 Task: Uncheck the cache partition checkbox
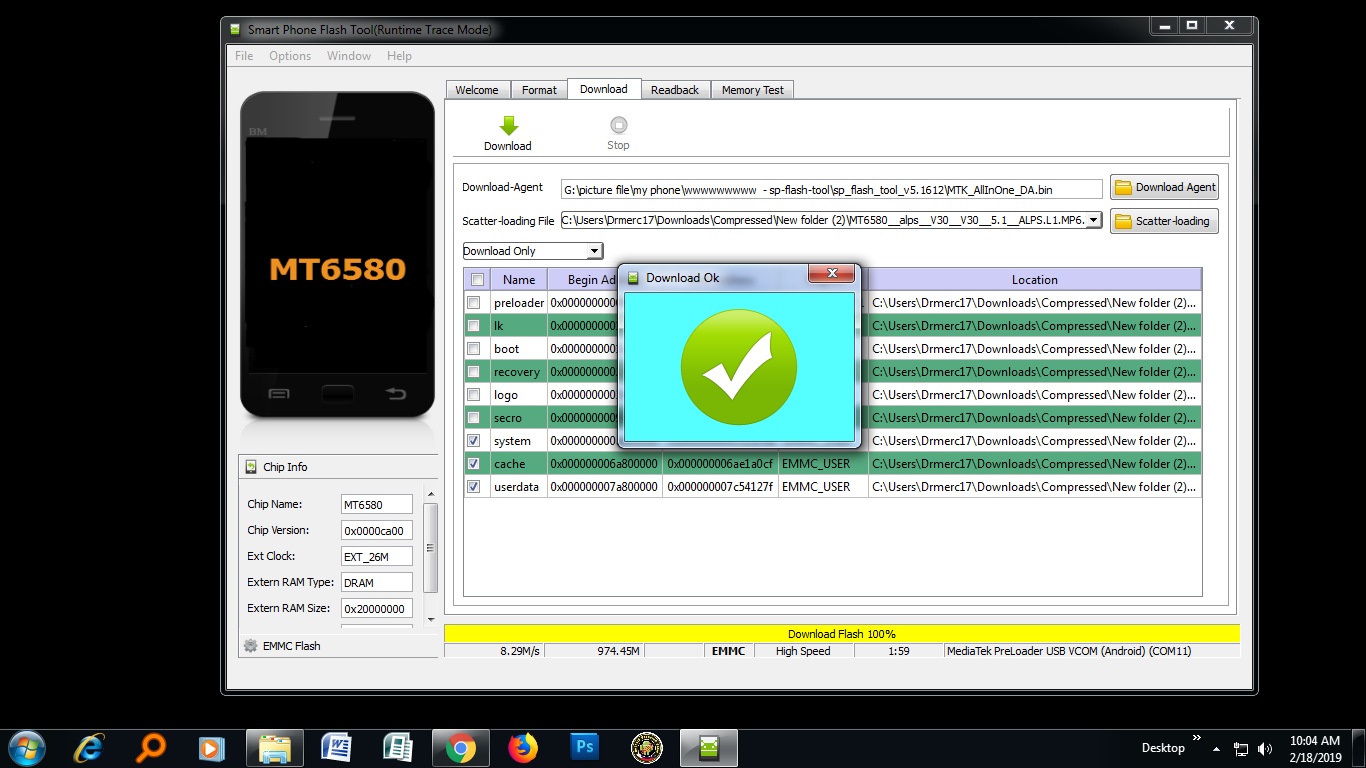pyautogui.click(x=474, y=463)
